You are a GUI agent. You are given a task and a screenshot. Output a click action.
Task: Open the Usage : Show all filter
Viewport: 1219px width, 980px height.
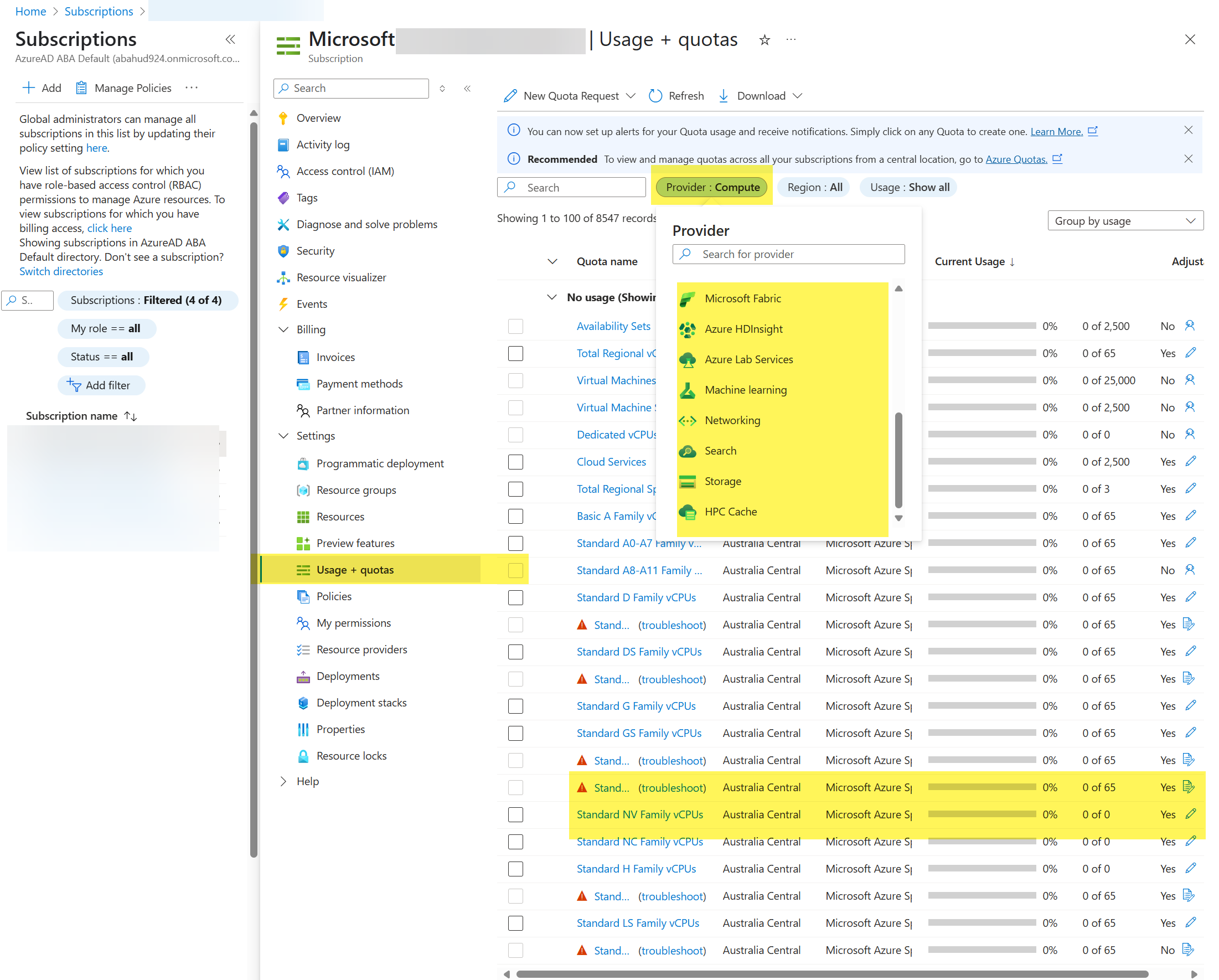pos(909,188)
